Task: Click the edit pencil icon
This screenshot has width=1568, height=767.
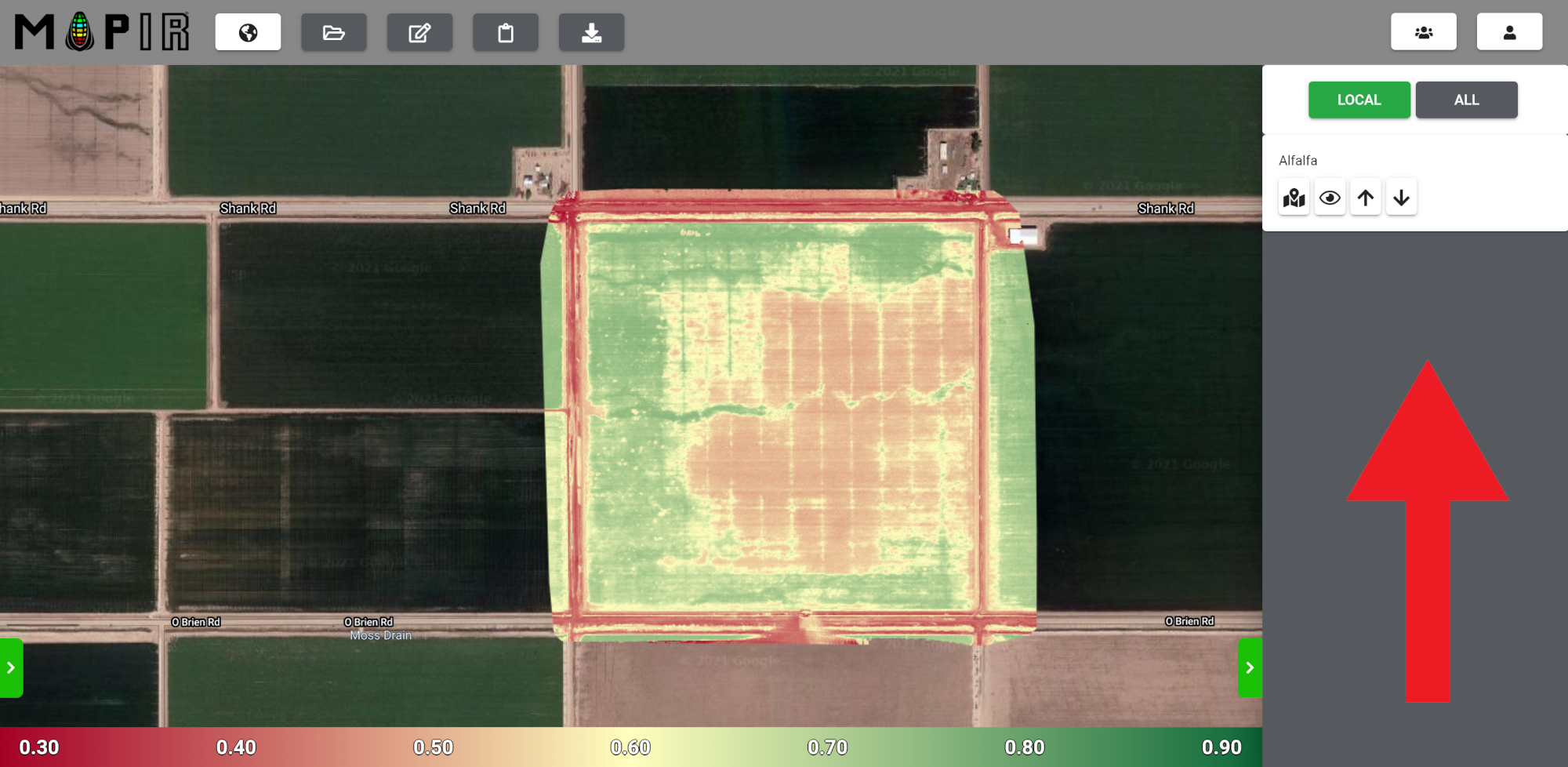Action: pyautogui.click(x=419, y=32)
